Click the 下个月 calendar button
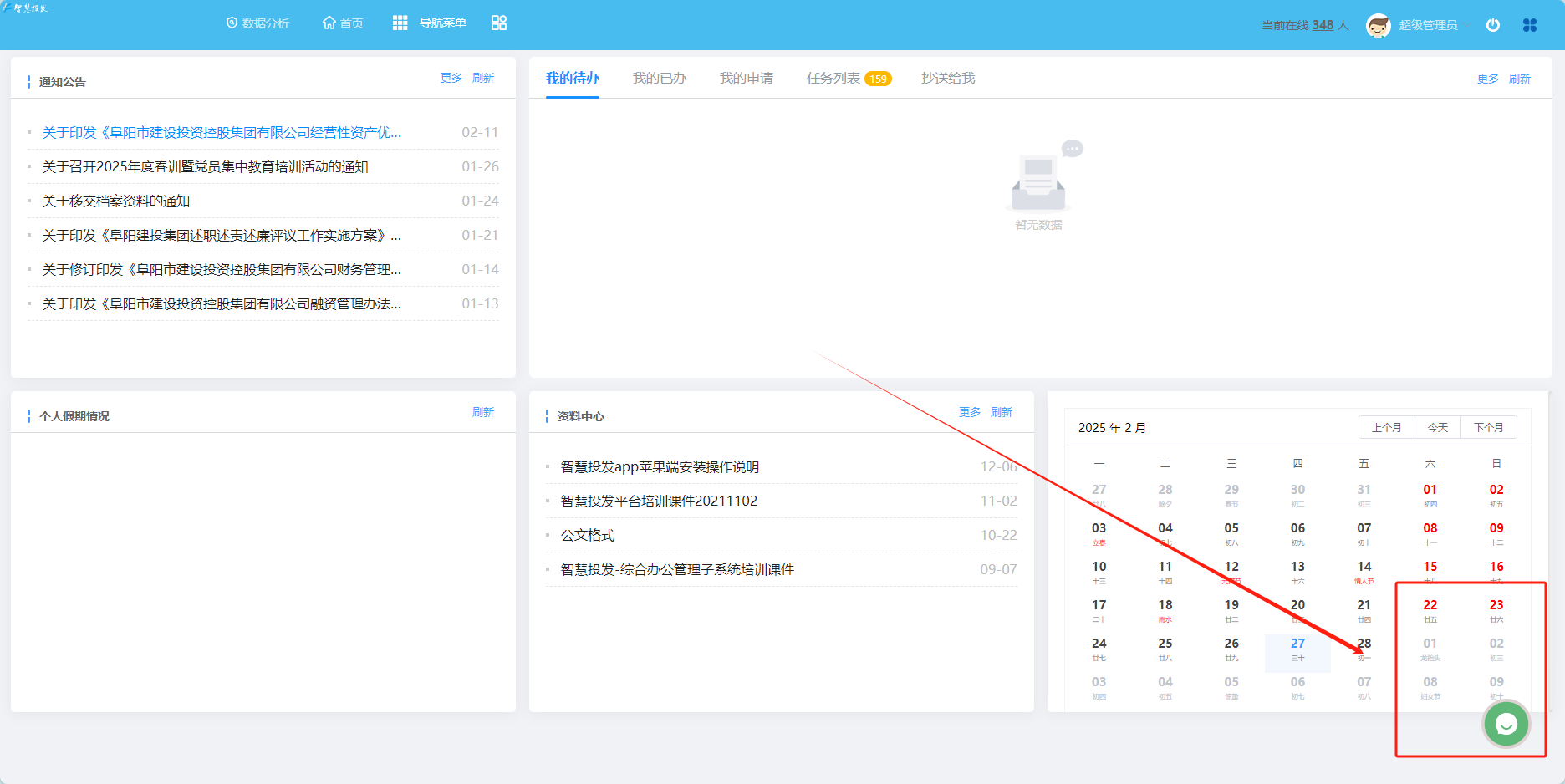 (1488, 427)
